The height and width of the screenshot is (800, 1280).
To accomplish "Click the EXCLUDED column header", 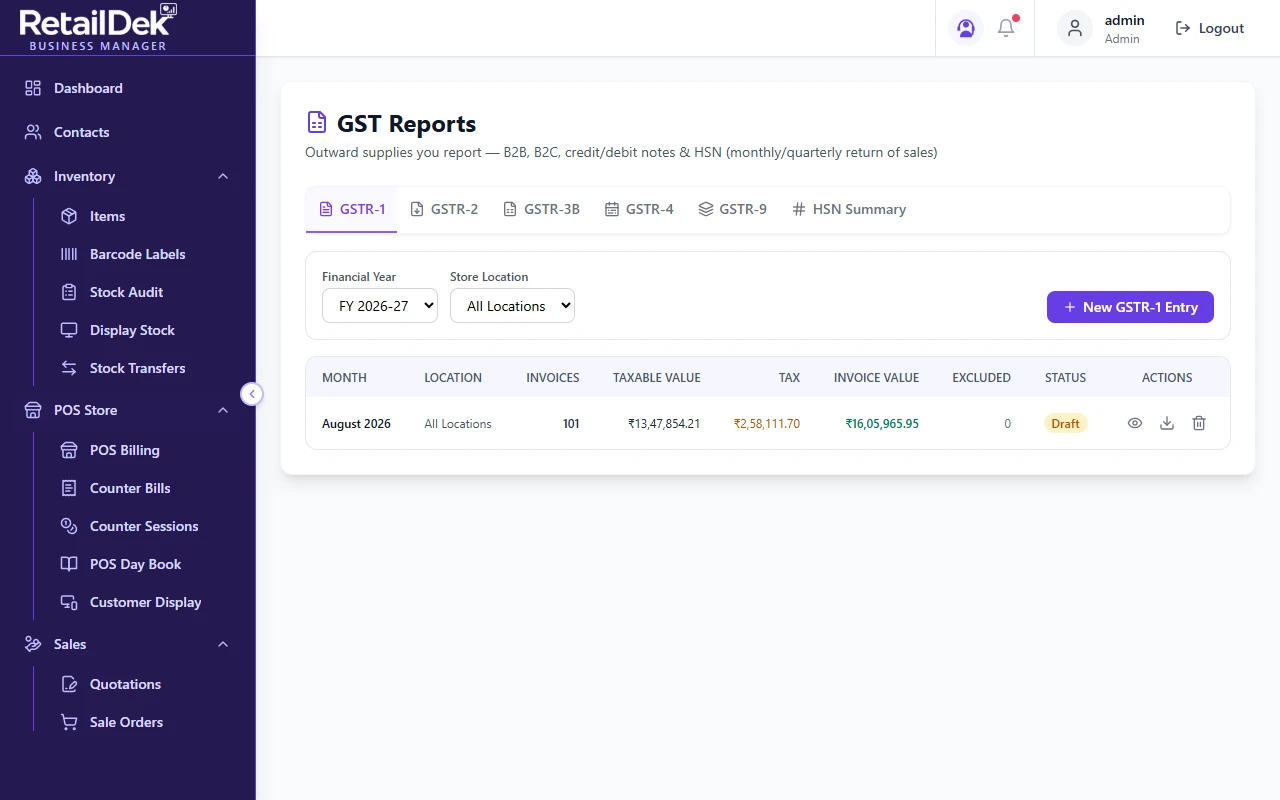I will point(981,378).
